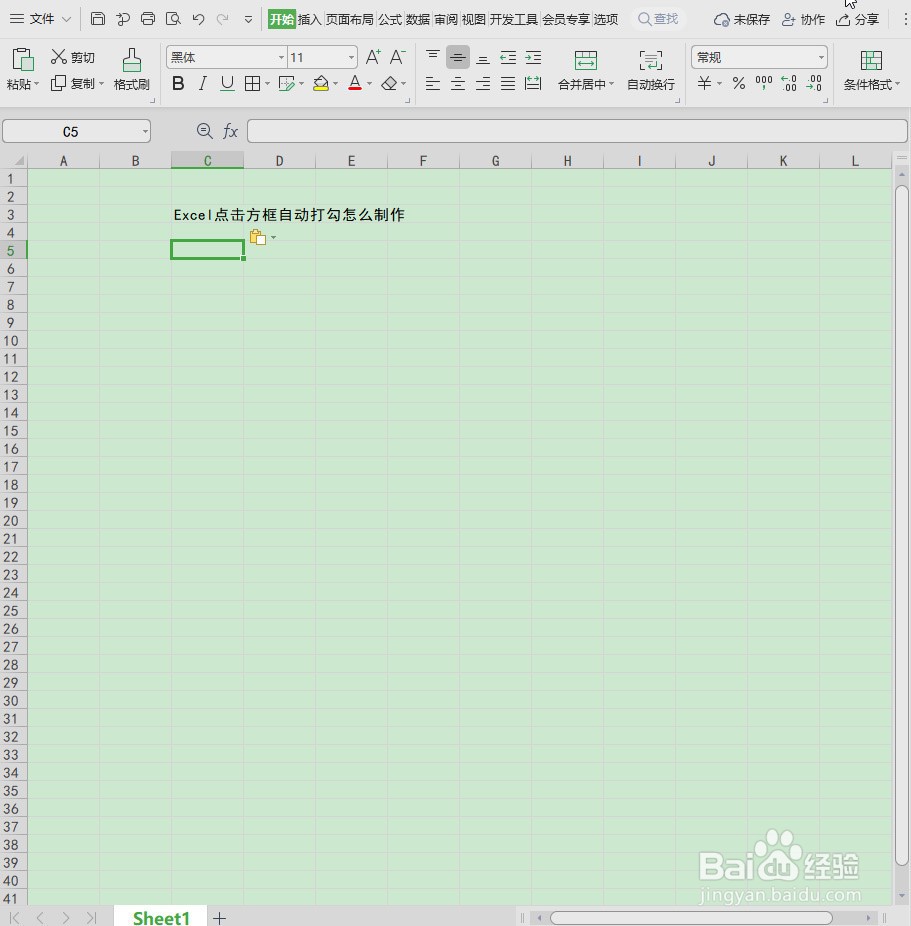
Task: Toggle bold formatting
Action: click(178, 84)
